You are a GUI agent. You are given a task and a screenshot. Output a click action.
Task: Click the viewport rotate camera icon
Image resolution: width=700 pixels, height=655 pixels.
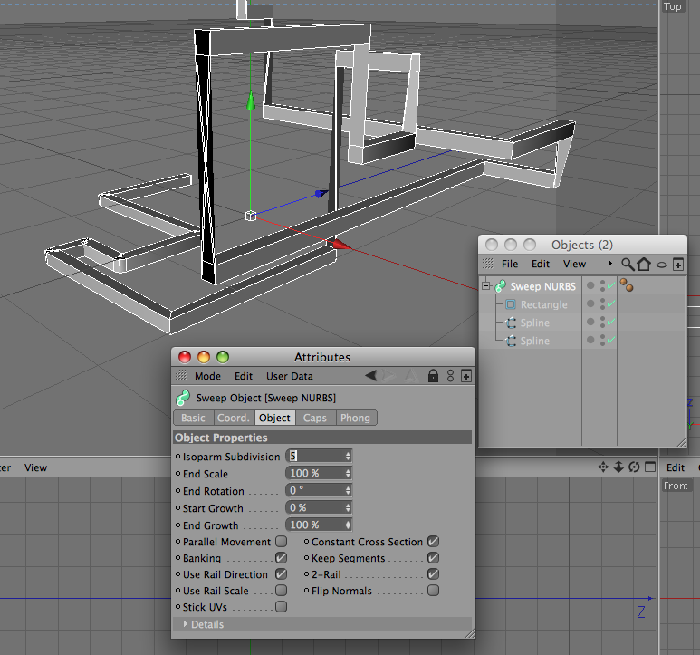point(633,467)
